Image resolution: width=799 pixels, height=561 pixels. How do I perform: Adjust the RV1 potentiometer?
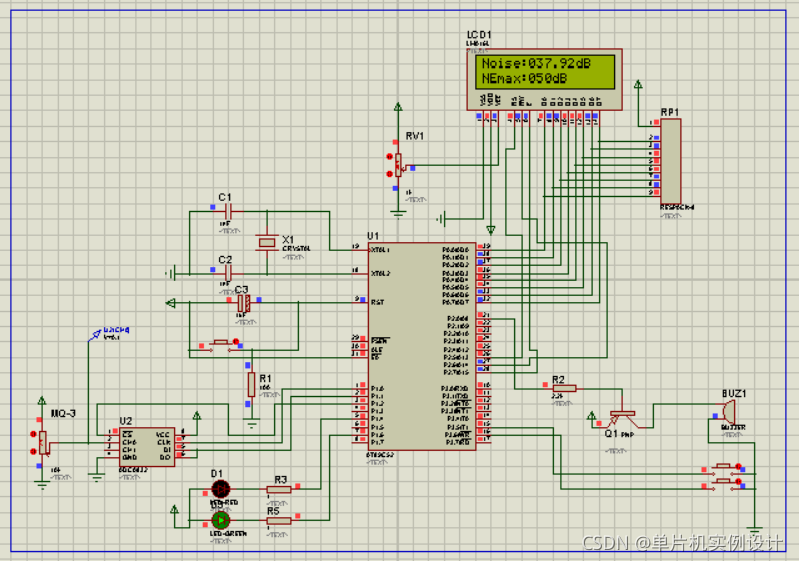click(x=398, y=165)
